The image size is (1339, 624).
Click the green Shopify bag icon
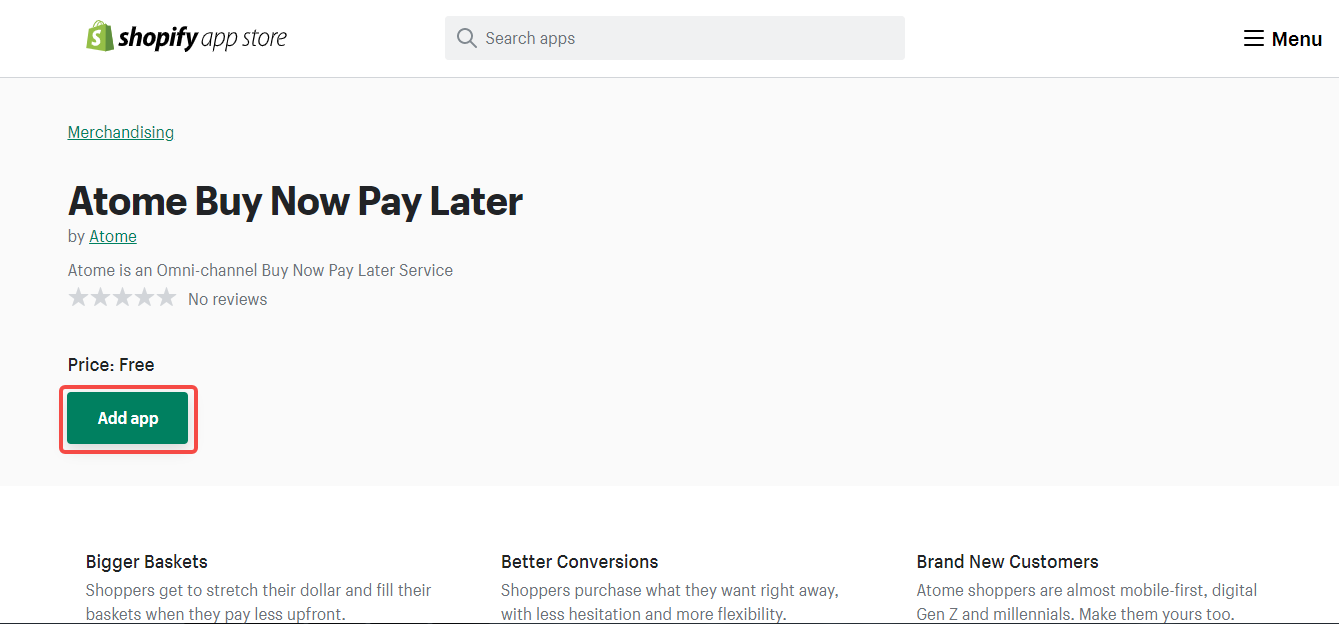(99, 35)
